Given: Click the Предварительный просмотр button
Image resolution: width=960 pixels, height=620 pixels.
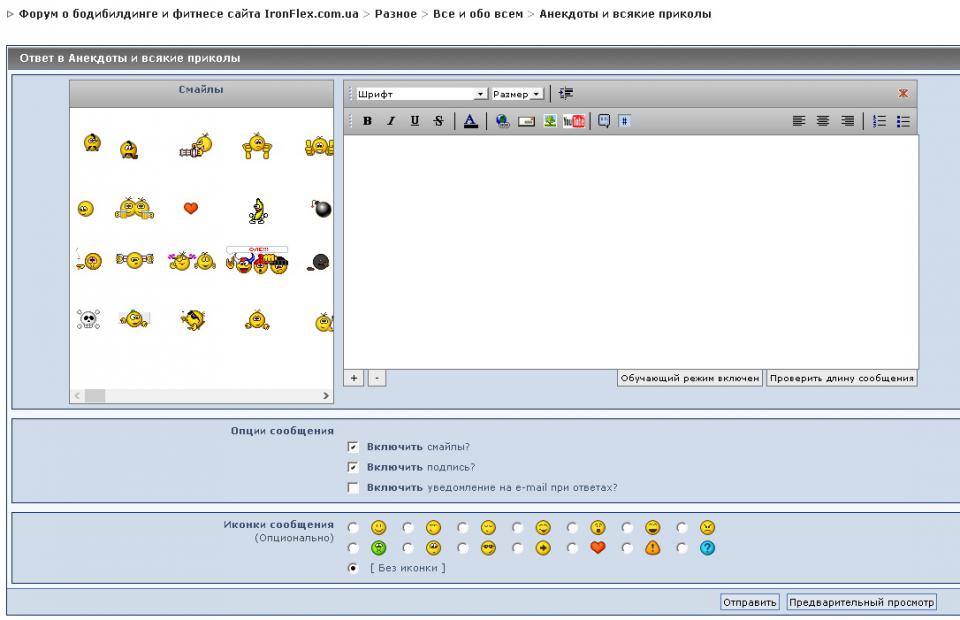Looking at the screenshot, I should 860,602.
